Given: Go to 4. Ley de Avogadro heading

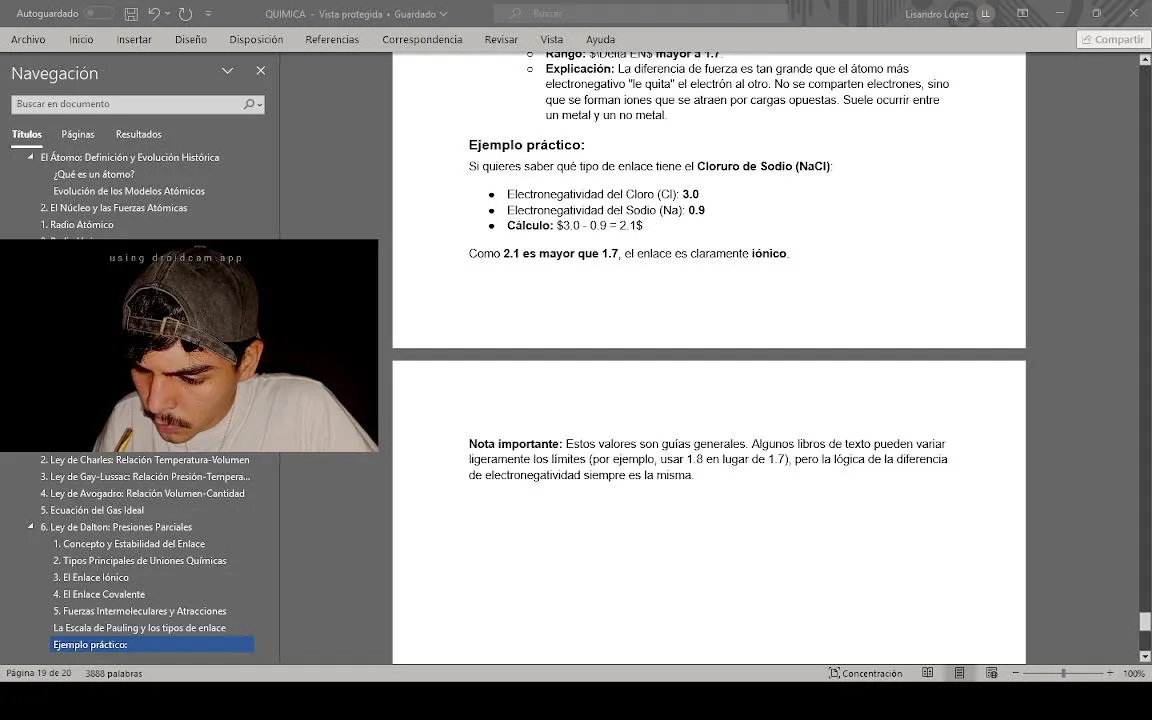Looking at the screenshot, I should point(143,494).
